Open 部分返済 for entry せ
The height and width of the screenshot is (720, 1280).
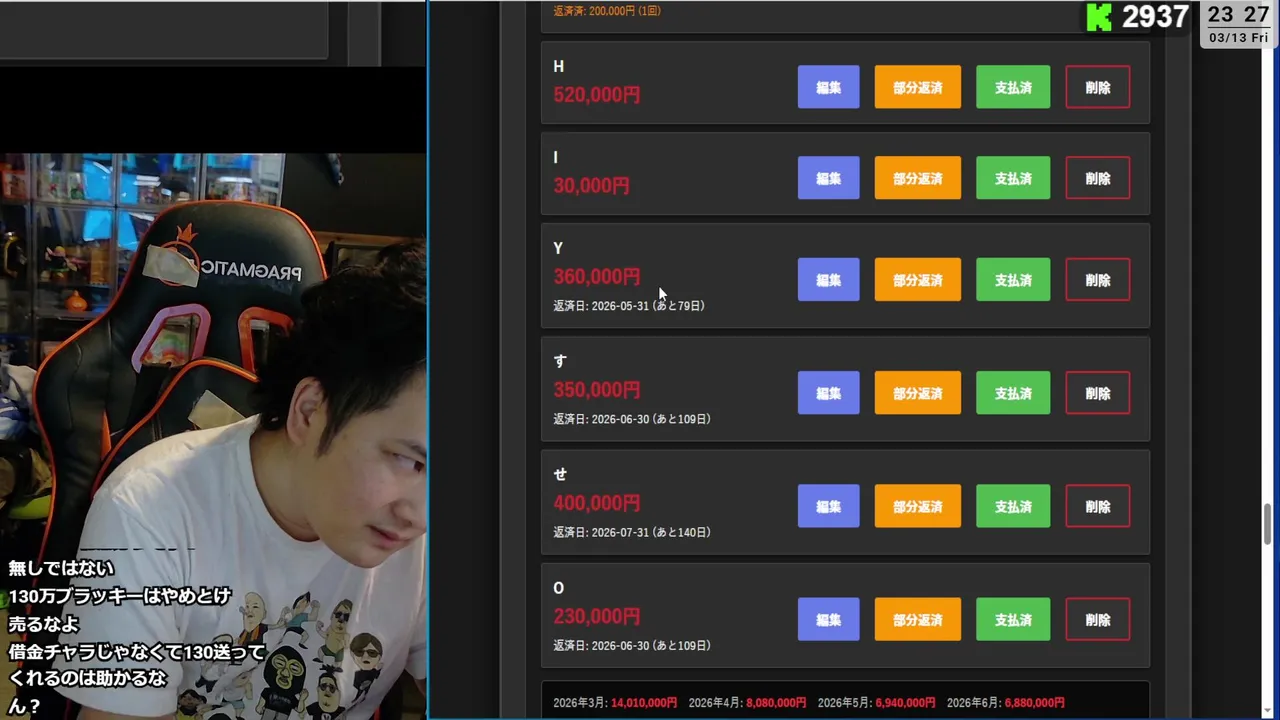coord(917,506)
